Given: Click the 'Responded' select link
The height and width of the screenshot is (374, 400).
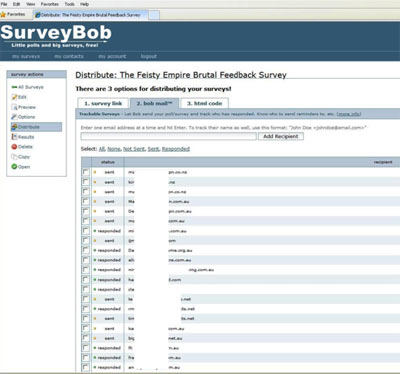Looking at the screenshot, I should pos(176,149).
